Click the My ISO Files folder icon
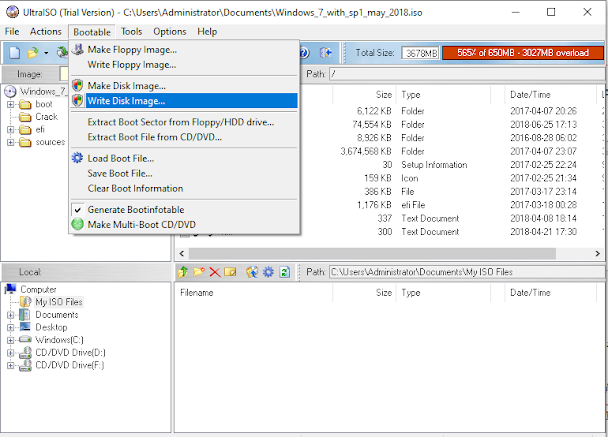This screenshot has height=437, width=608. click(25, 302)
